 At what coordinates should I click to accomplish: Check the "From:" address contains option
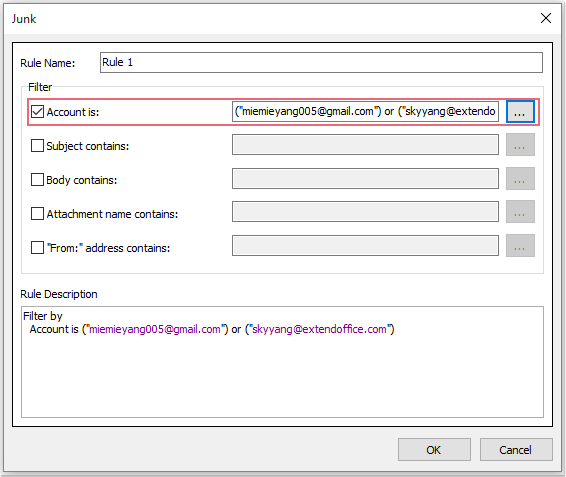pos(37,248)
